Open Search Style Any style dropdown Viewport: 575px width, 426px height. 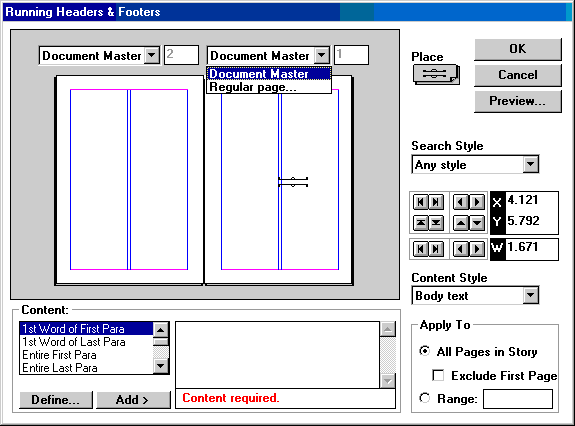coord(531,164)
